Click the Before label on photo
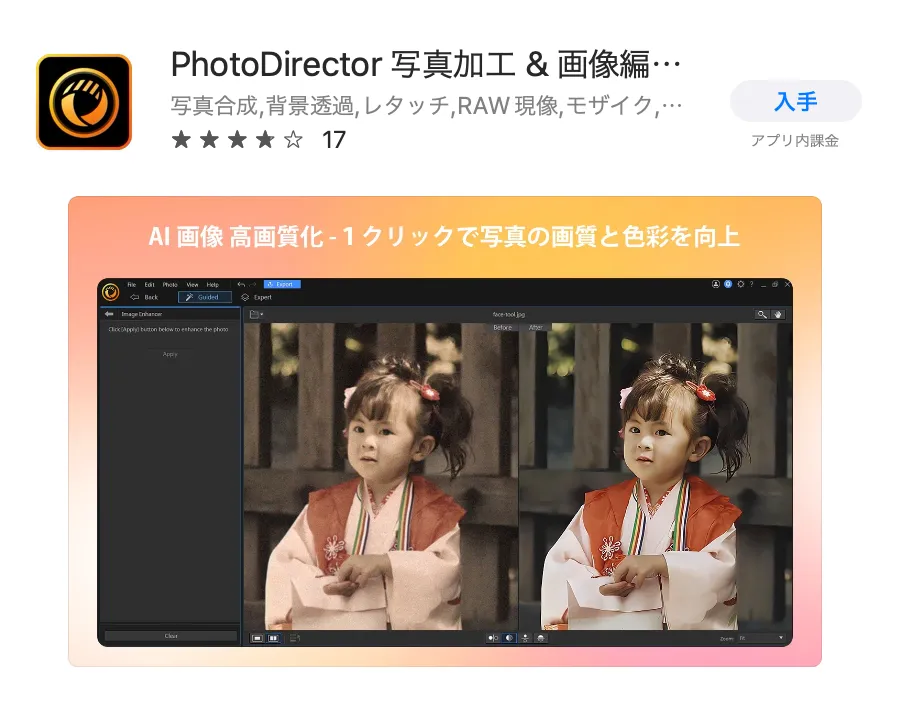This screenshot has height=722, width=910. coord(503,328)
